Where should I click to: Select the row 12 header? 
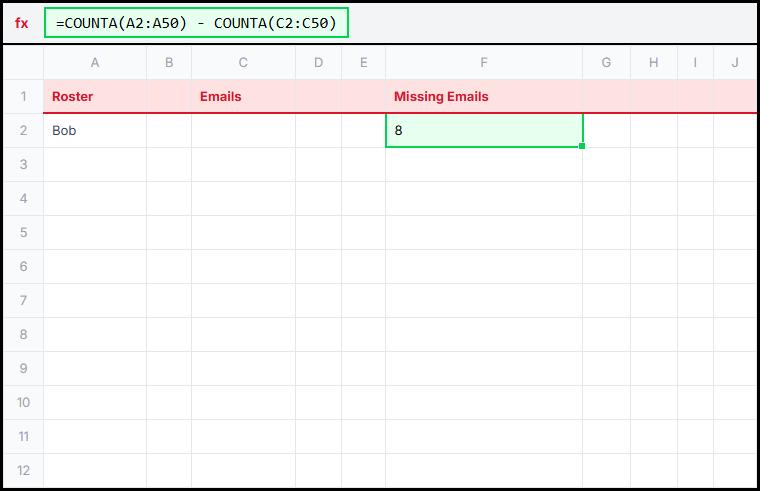(23, 470)
